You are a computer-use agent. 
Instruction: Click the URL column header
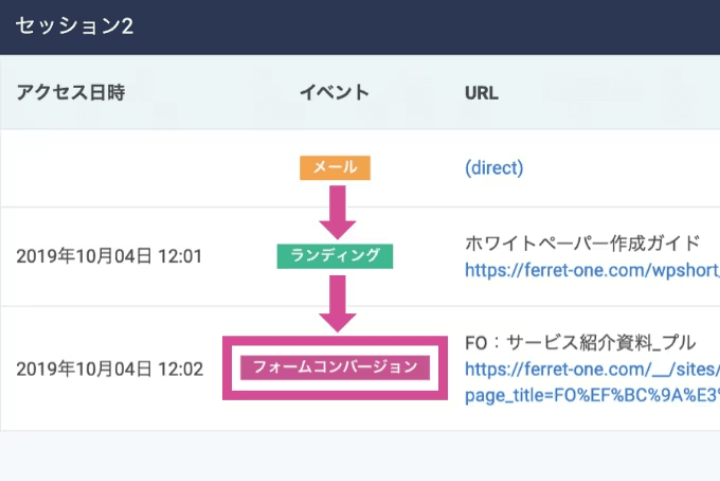(x=482, y=93)
